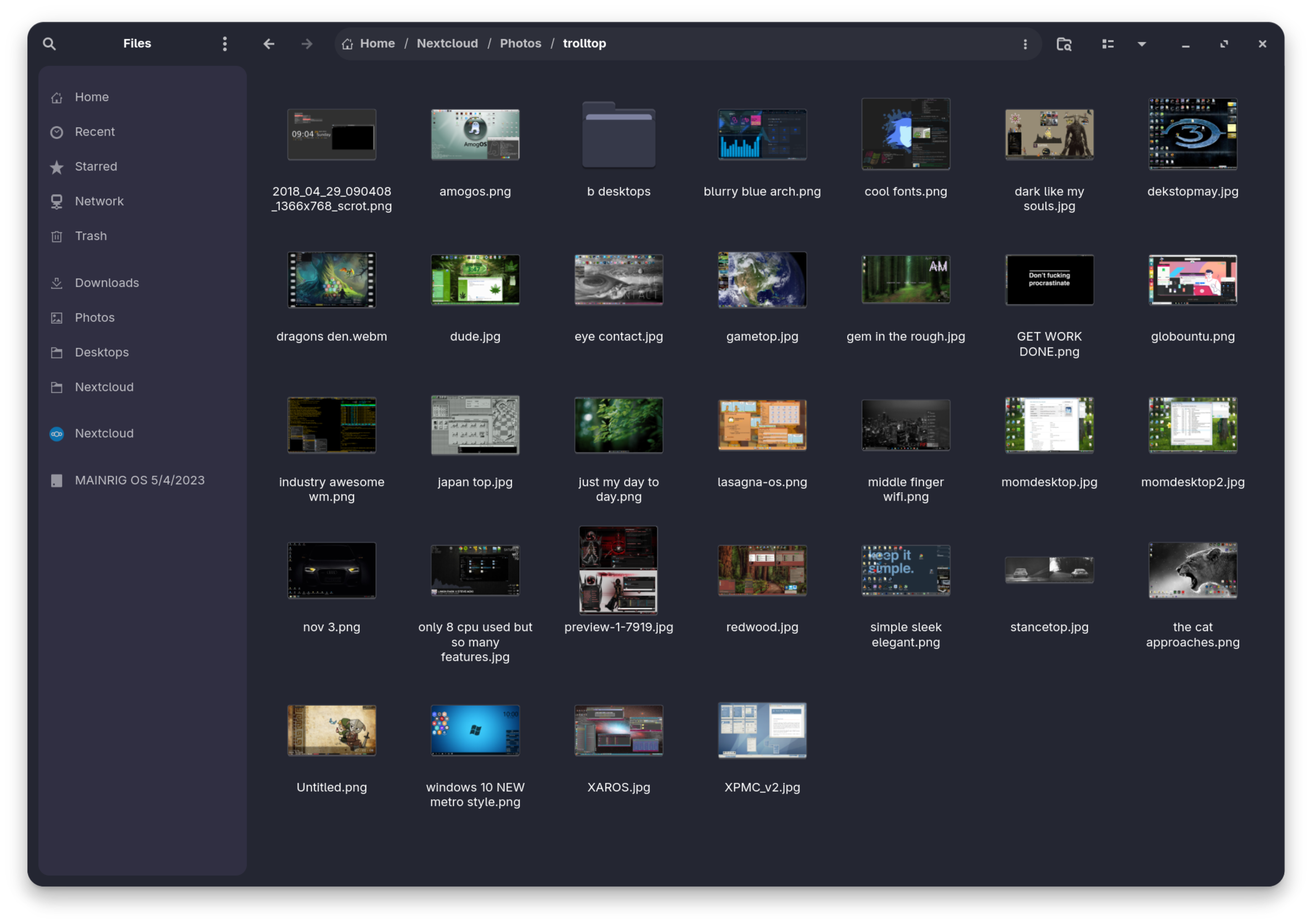Navigate to Photos in the breadcrumb
Viewport: 1312px width, 924px height.
(x=520, y=44)
